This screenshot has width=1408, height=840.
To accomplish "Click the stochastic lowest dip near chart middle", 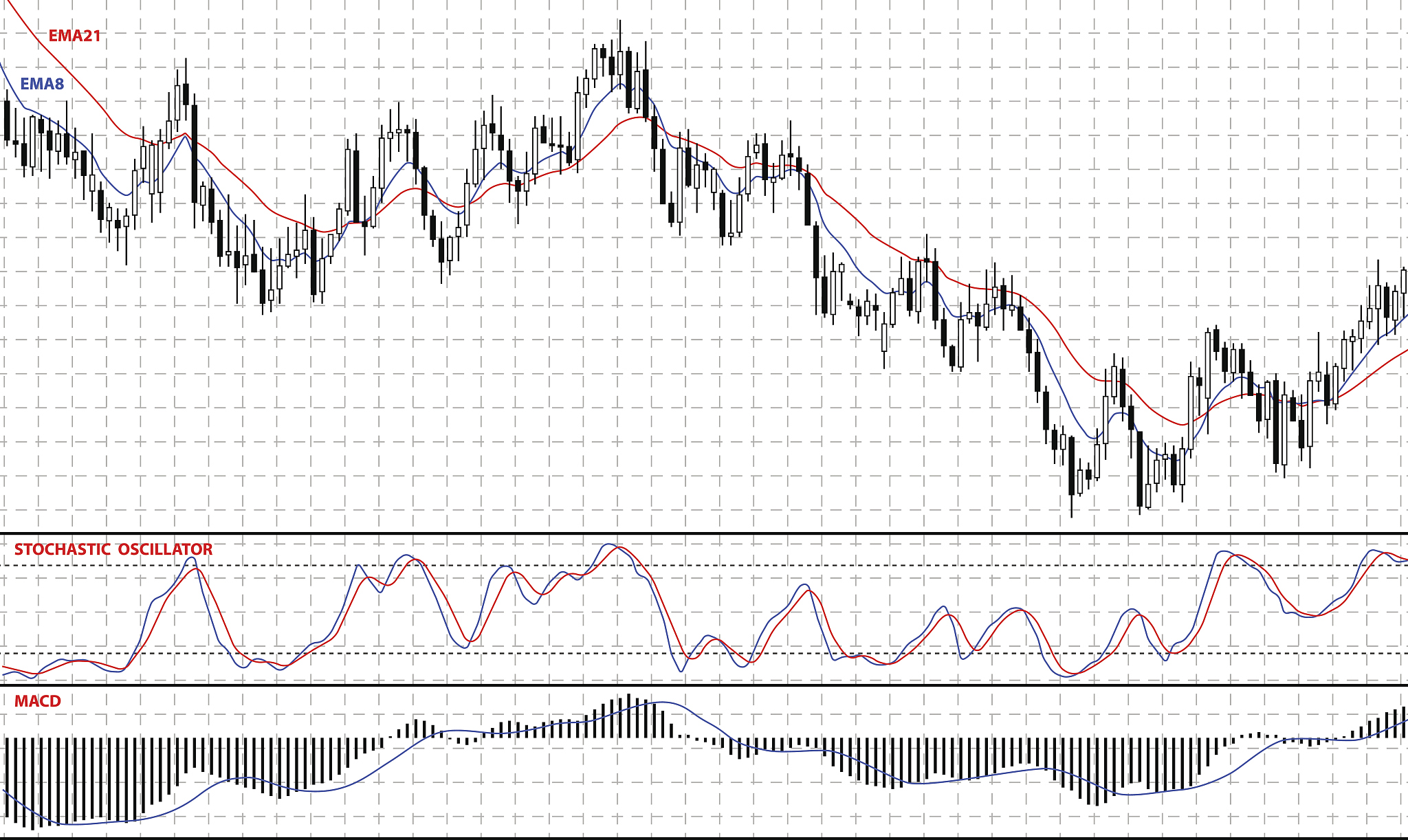I will [x=681, y=671].
